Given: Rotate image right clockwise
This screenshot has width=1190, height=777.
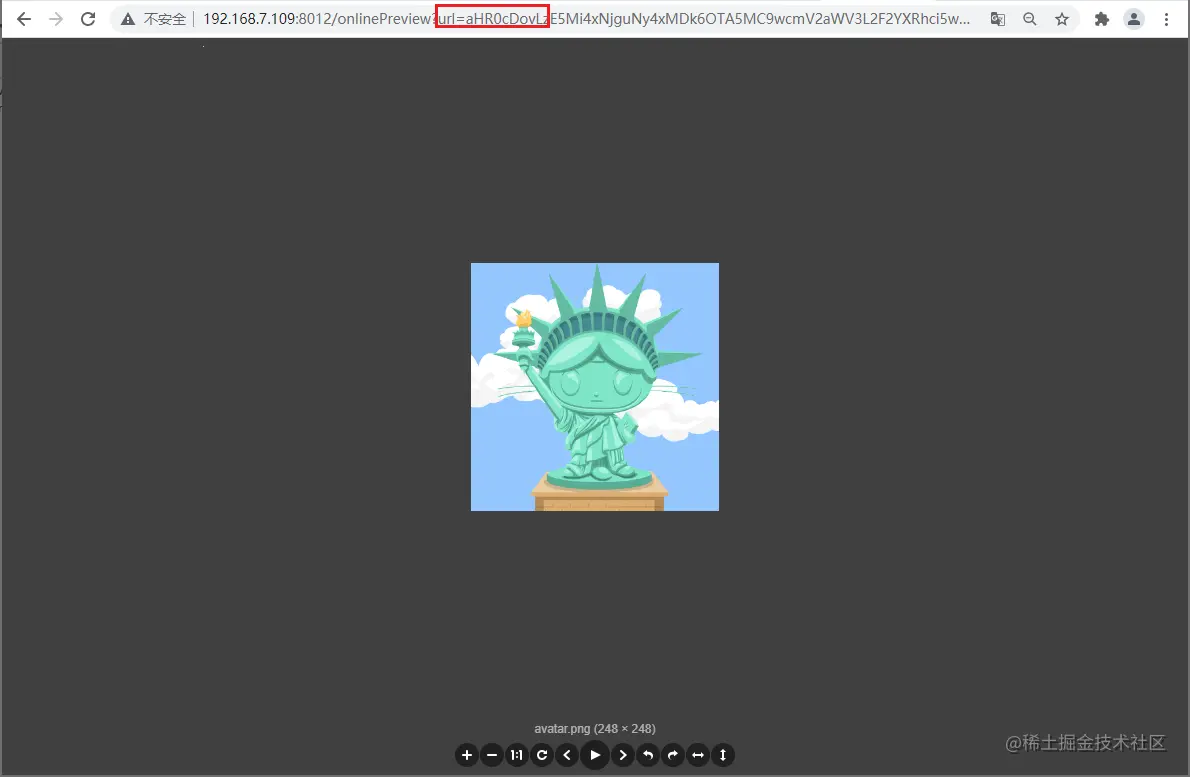Looking at the screenshot, I should 673,755.
